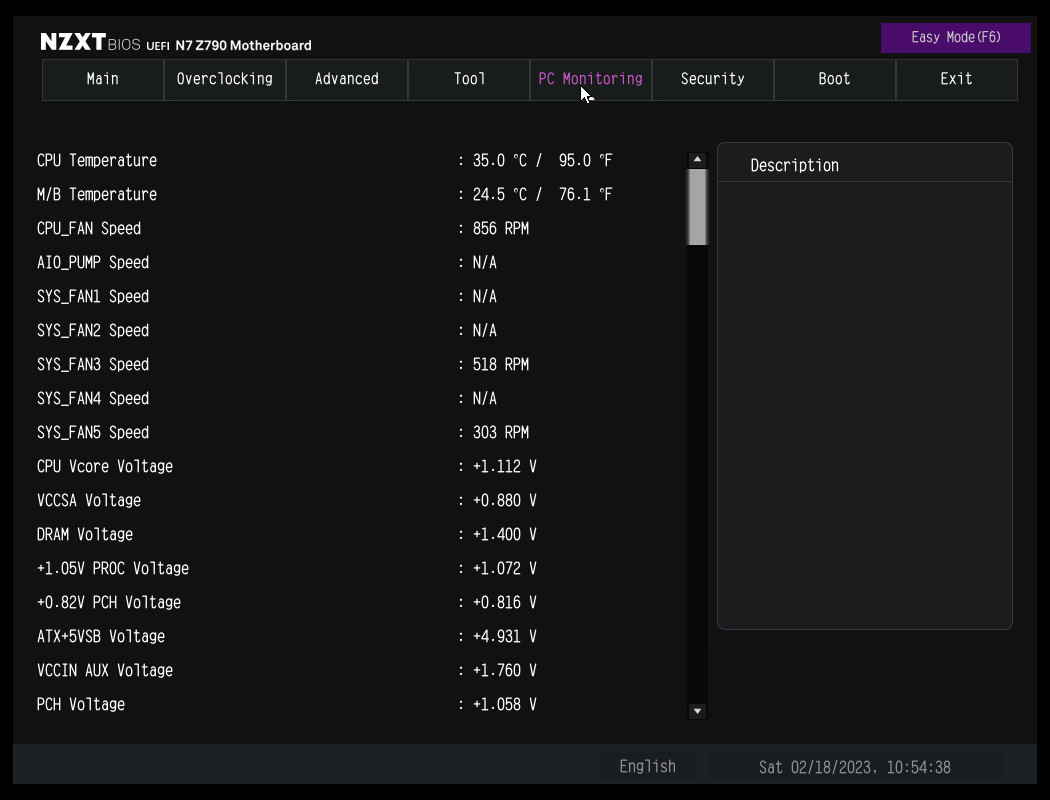Select the CPU_FAN Speed entry
Viewport: 1050px width, 800px height.
(x=89, y=229)
